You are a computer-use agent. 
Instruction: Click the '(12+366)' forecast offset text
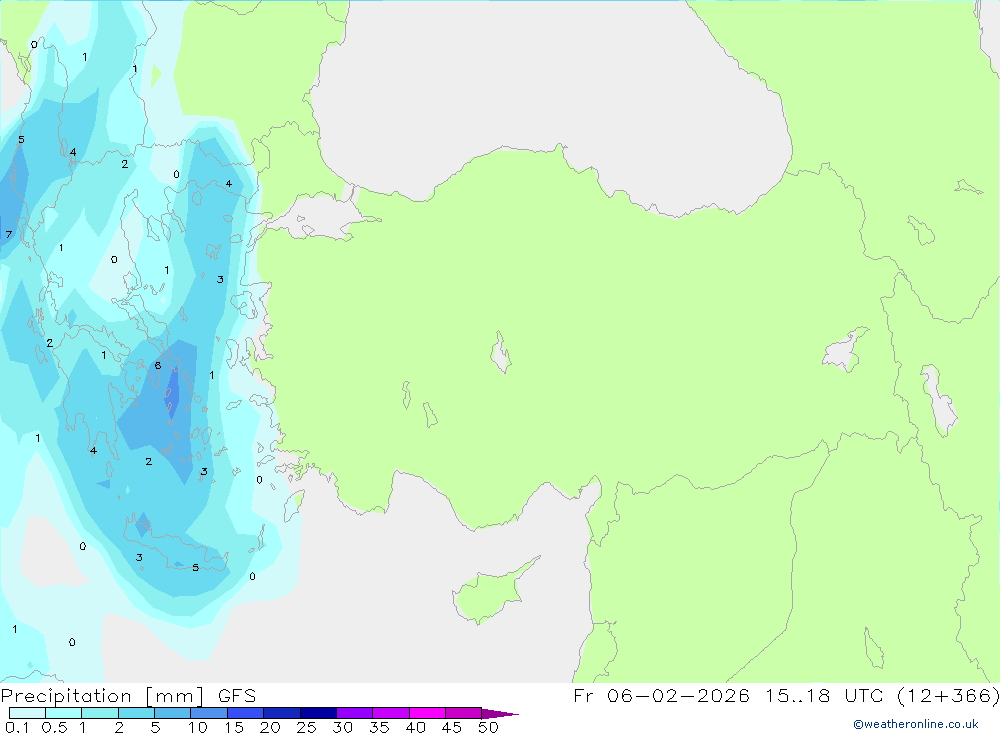948,695
